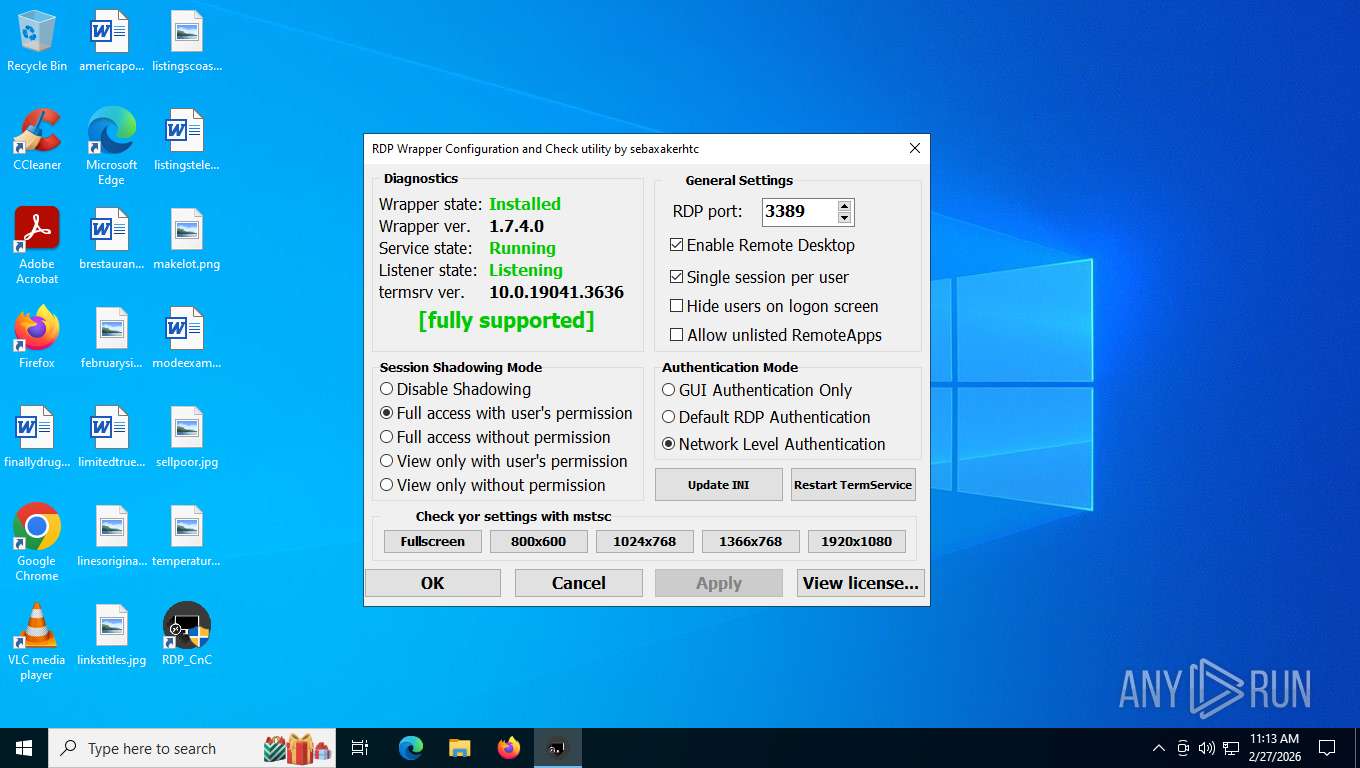
Task: Decrease RDP port with down arrow
Action: [844, 218]
